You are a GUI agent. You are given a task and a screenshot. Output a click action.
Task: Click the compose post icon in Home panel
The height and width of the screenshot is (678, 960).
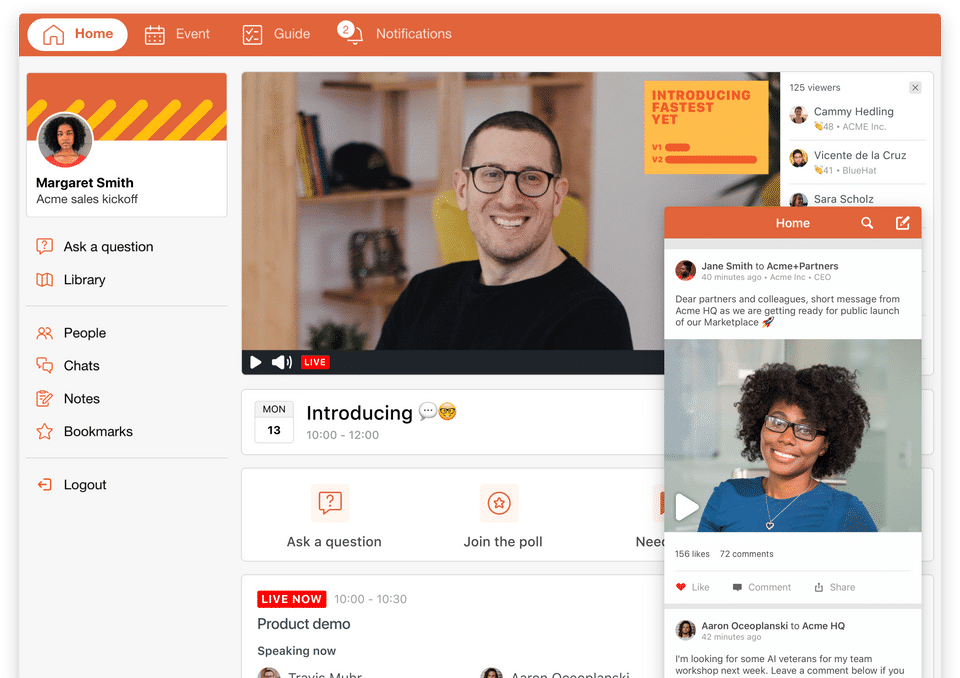click(x=902, y=223)
